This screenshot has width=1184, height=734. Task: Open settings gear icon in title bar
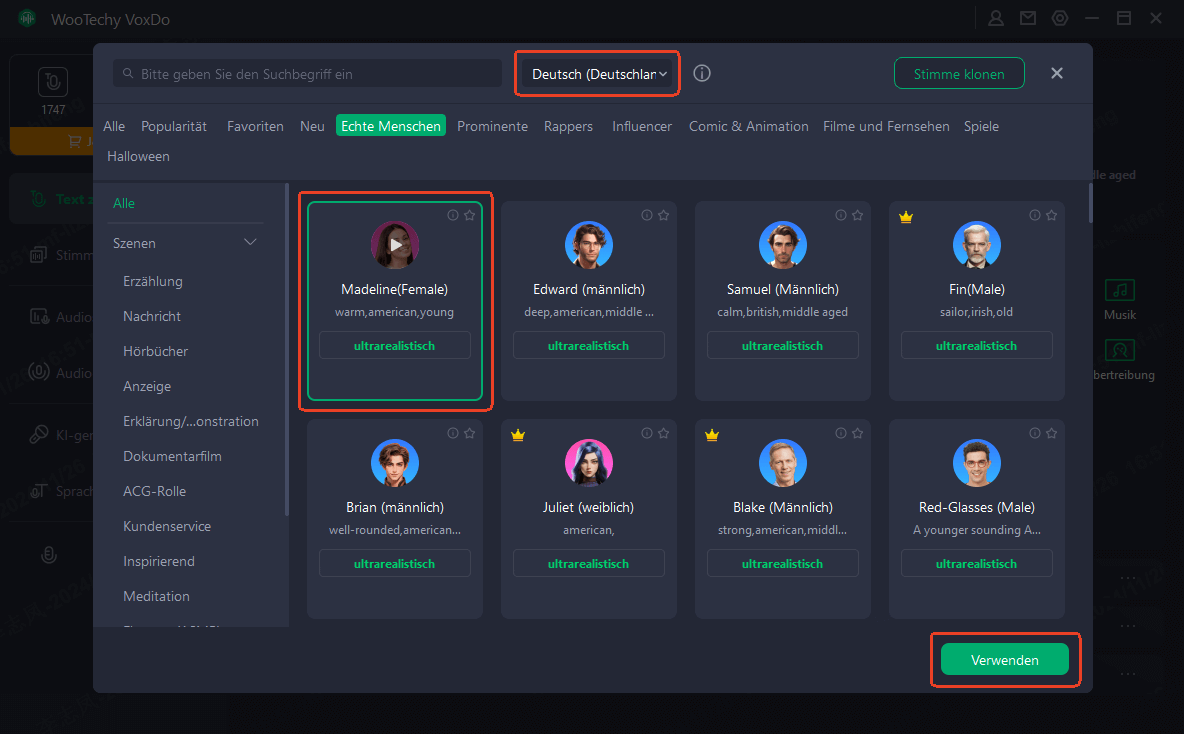(1060, 18)
